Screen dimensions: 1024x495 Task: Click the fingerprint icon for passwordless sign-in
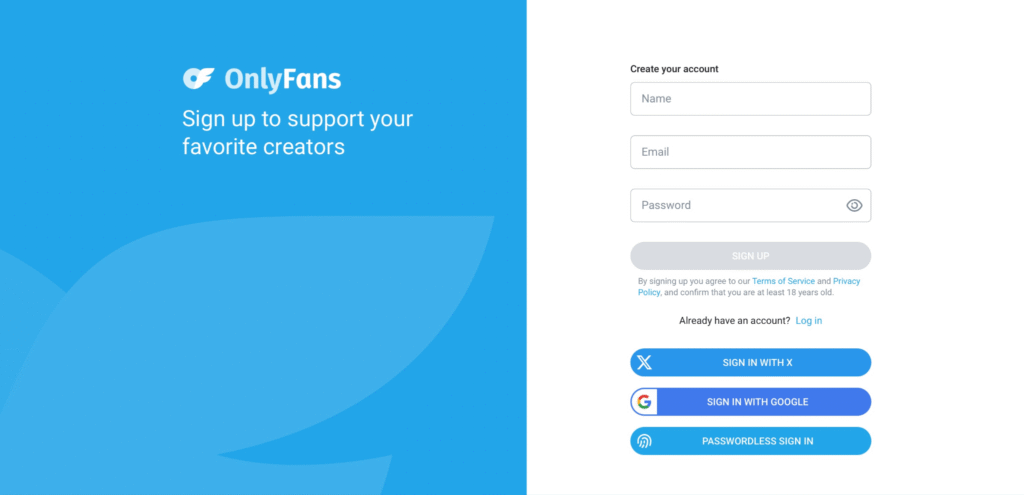click(645, 441)
